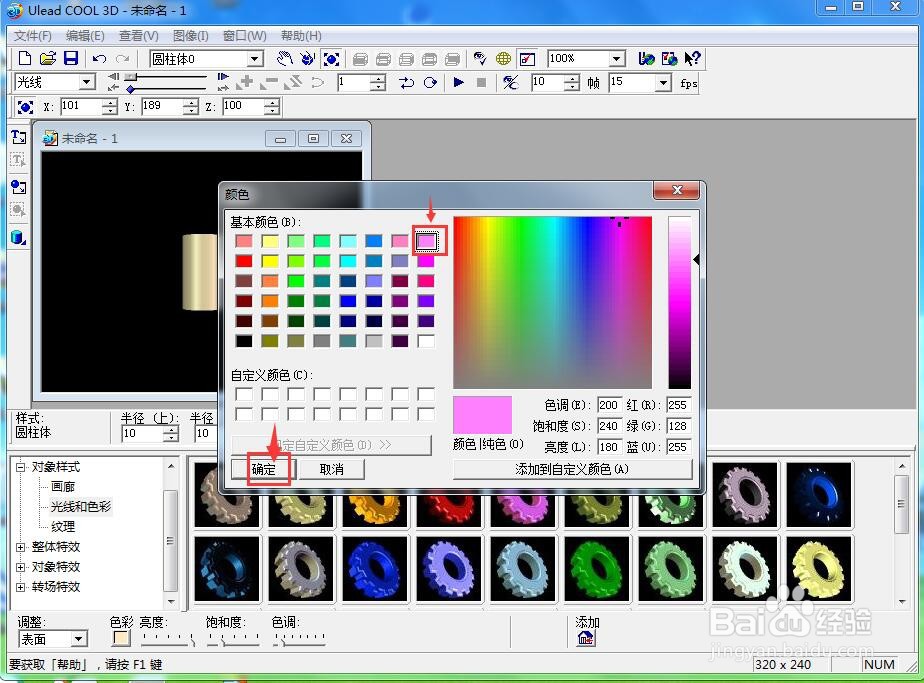Select 光线和色彩 in the tree
Screen dimensions: 924x683
tap(81, 506)
